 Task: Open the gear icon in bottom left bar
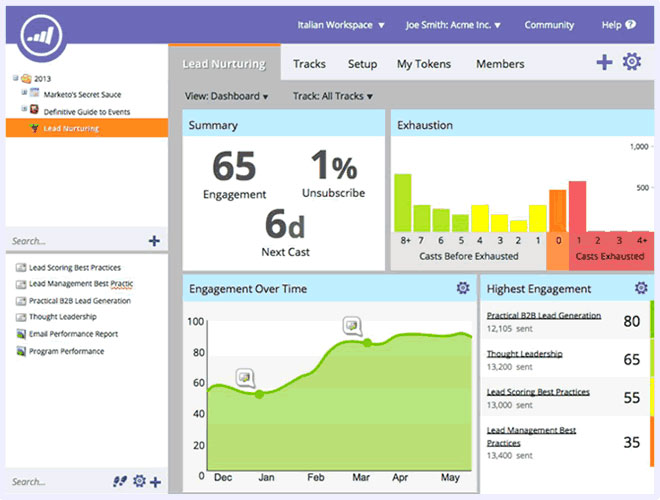coord(139,481)
